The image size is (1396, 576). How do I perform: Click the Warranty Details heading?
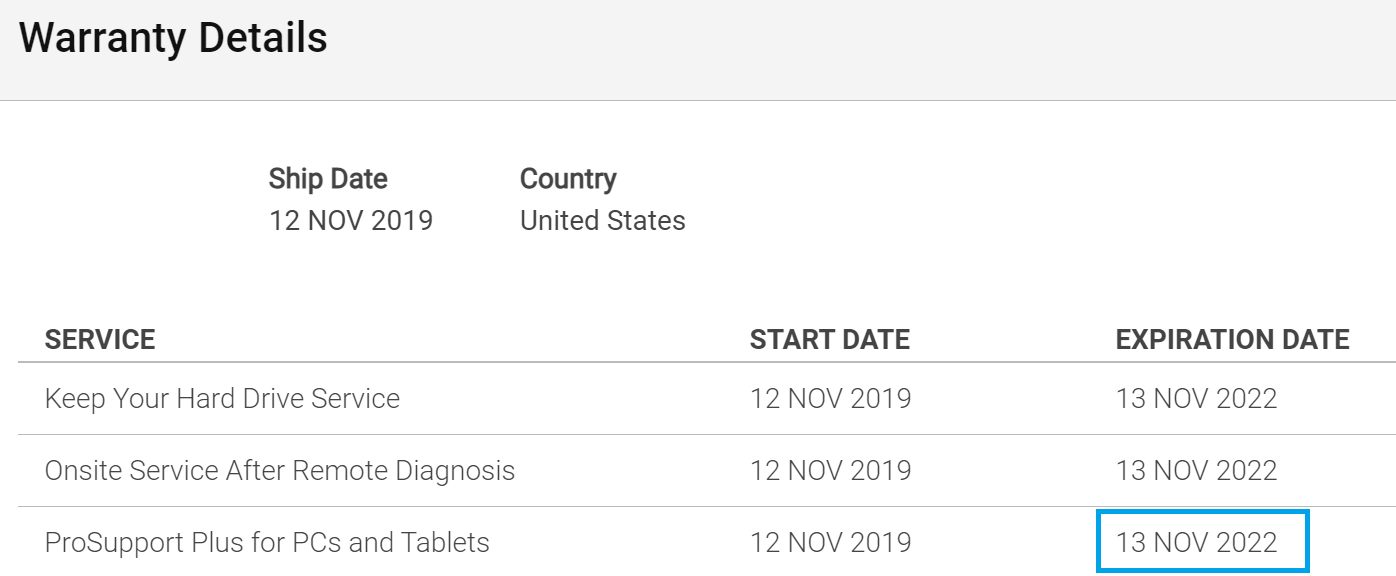click(173, 39)
